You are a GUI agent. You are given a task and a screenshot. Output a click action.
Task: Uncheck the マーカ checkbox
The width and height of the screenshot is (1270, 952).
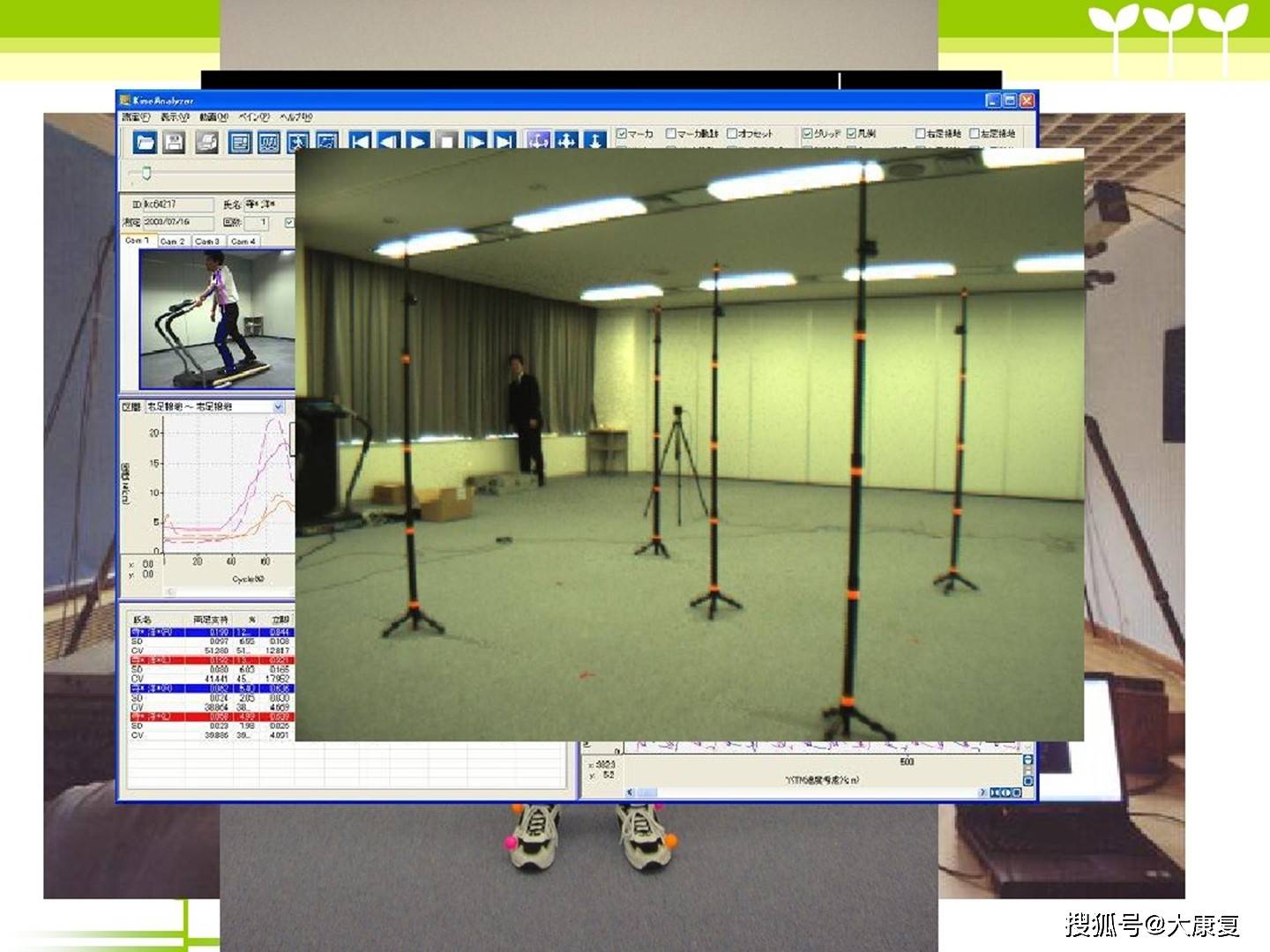622,133
